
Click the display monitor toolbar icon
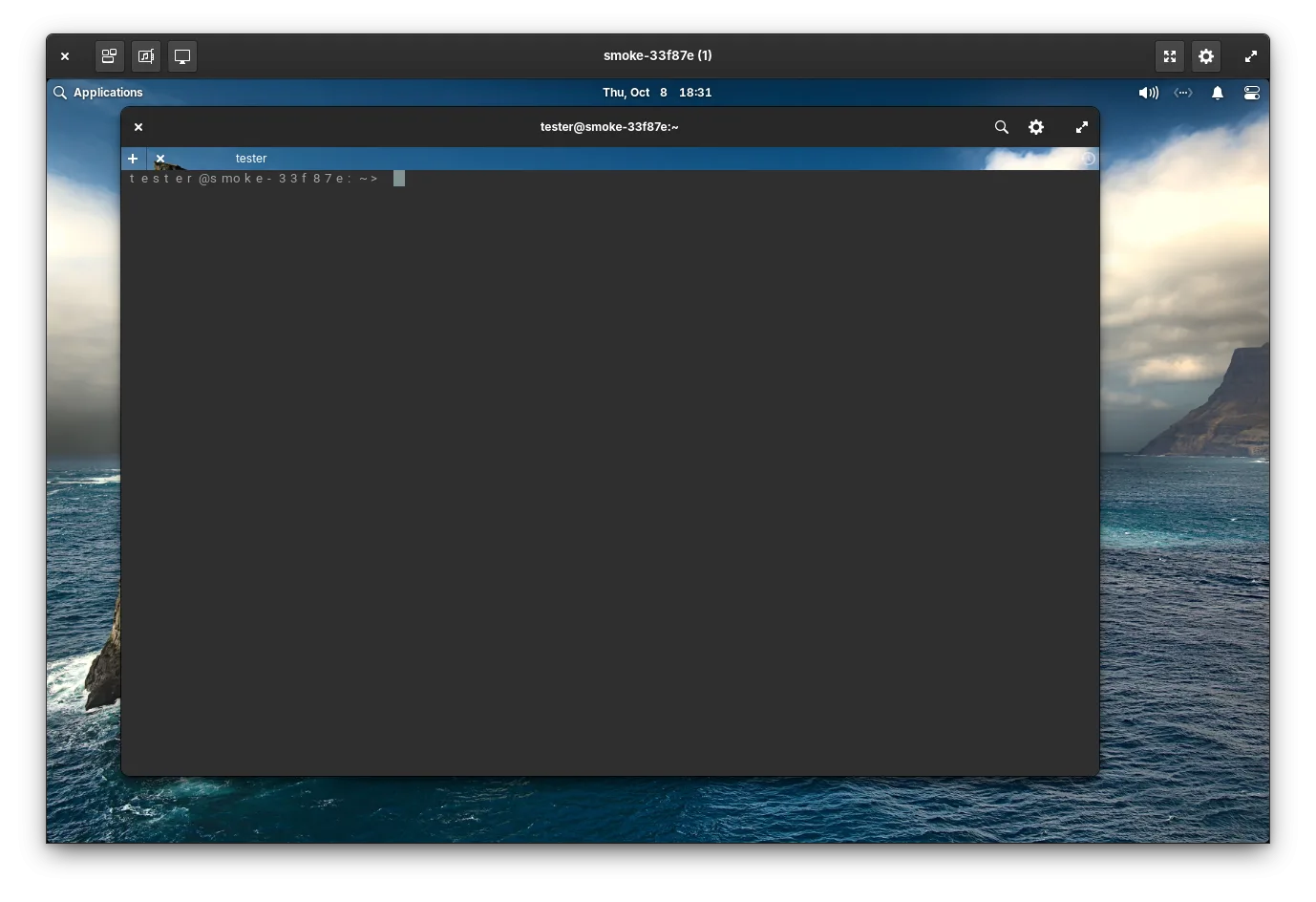(x=182, y=56)
